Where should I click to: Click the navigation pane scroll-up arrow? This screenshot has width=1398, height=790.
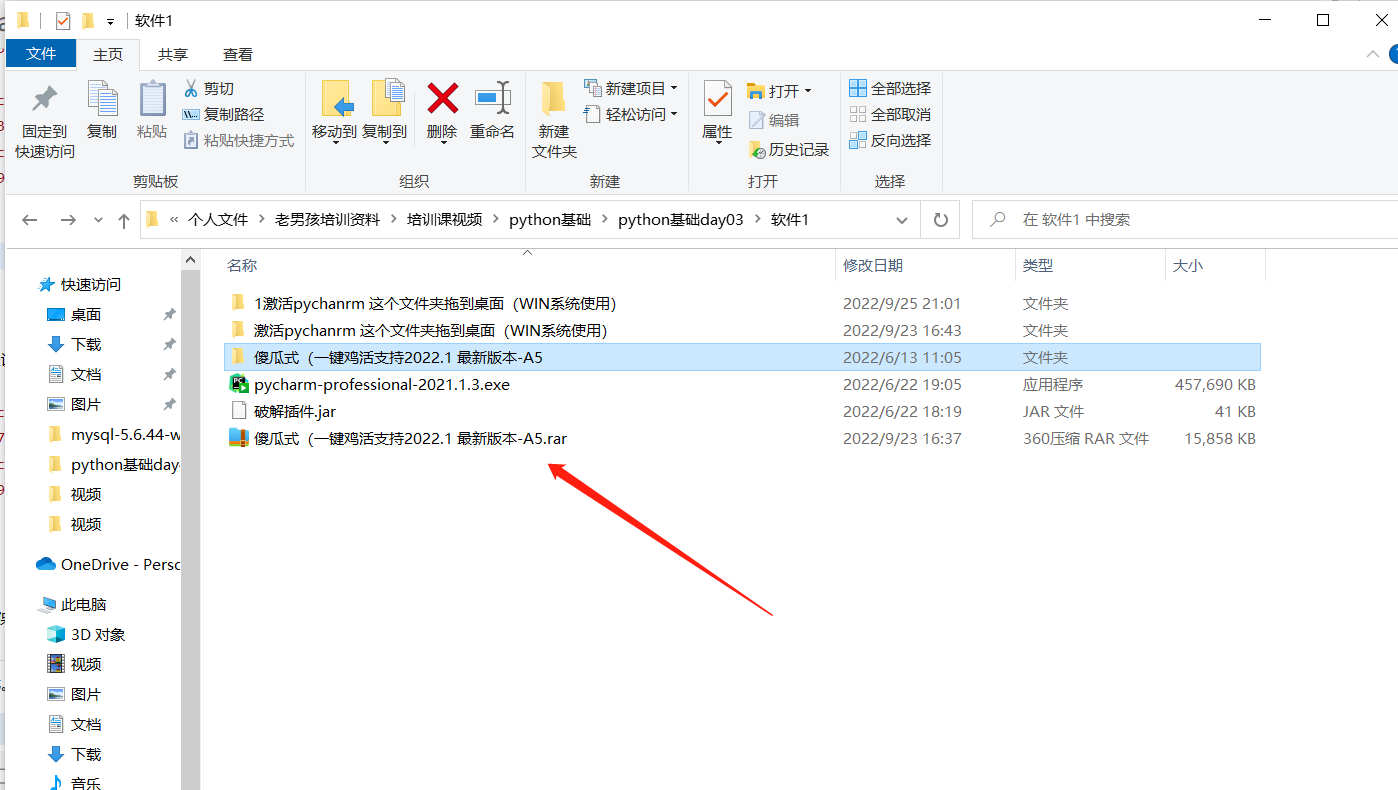coord(191,260)
